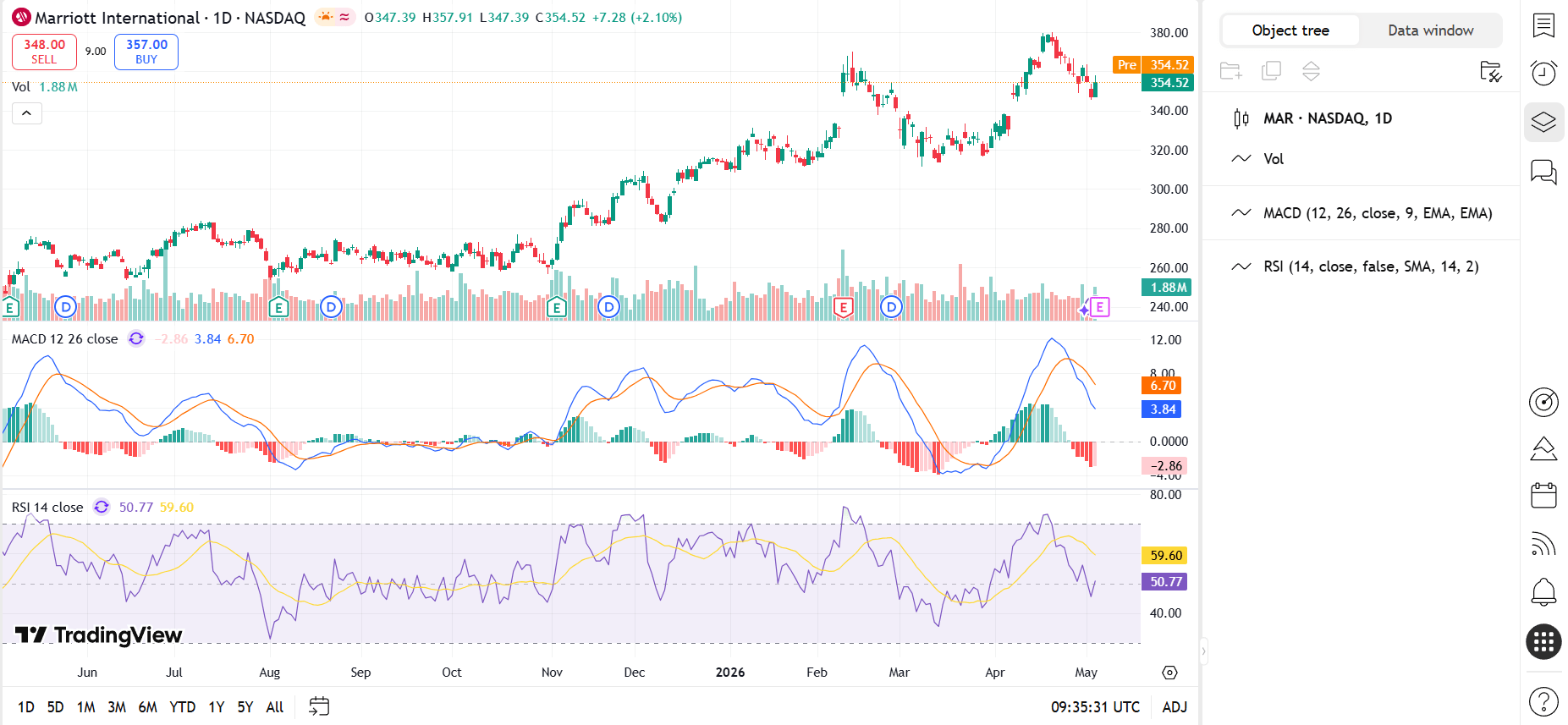The height and width of the screenshot is (725, 1568).
Task: Open the news feed signal icon
Action: tap(1543, 544)
